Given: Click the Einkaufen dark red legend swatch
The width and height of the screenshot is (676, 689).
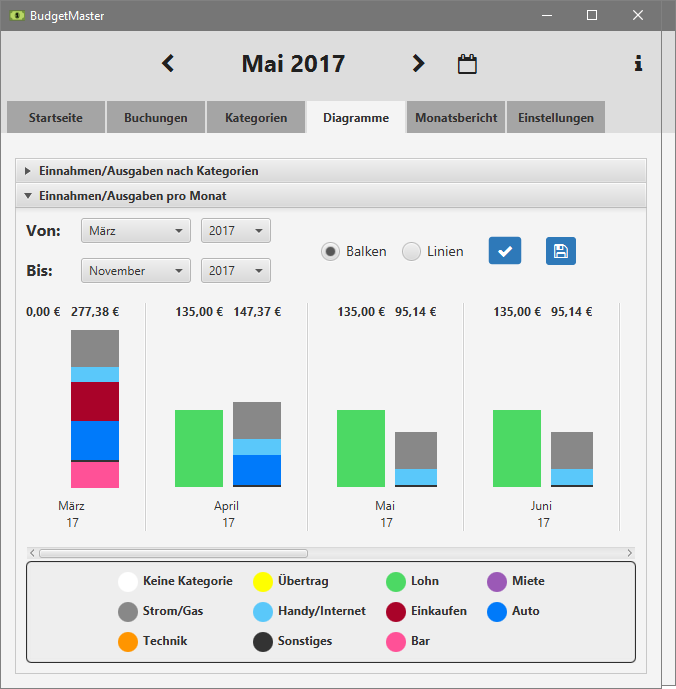Looking at the screenshot, I should tap(396, 612).
